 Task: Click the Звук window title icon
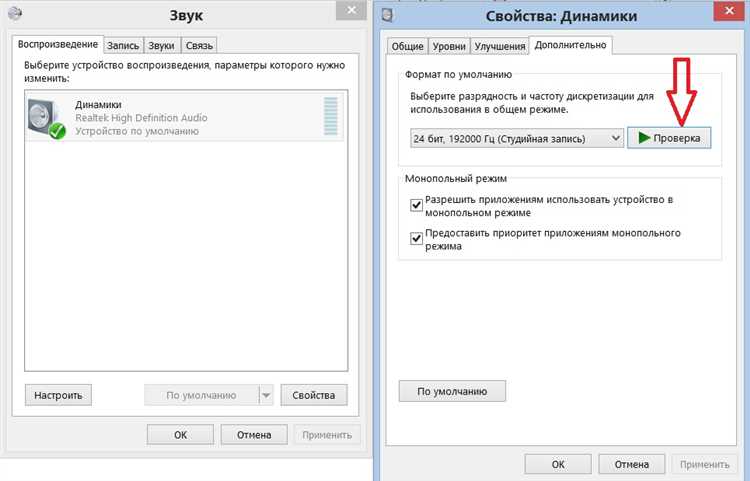click(x=15, y=13)
